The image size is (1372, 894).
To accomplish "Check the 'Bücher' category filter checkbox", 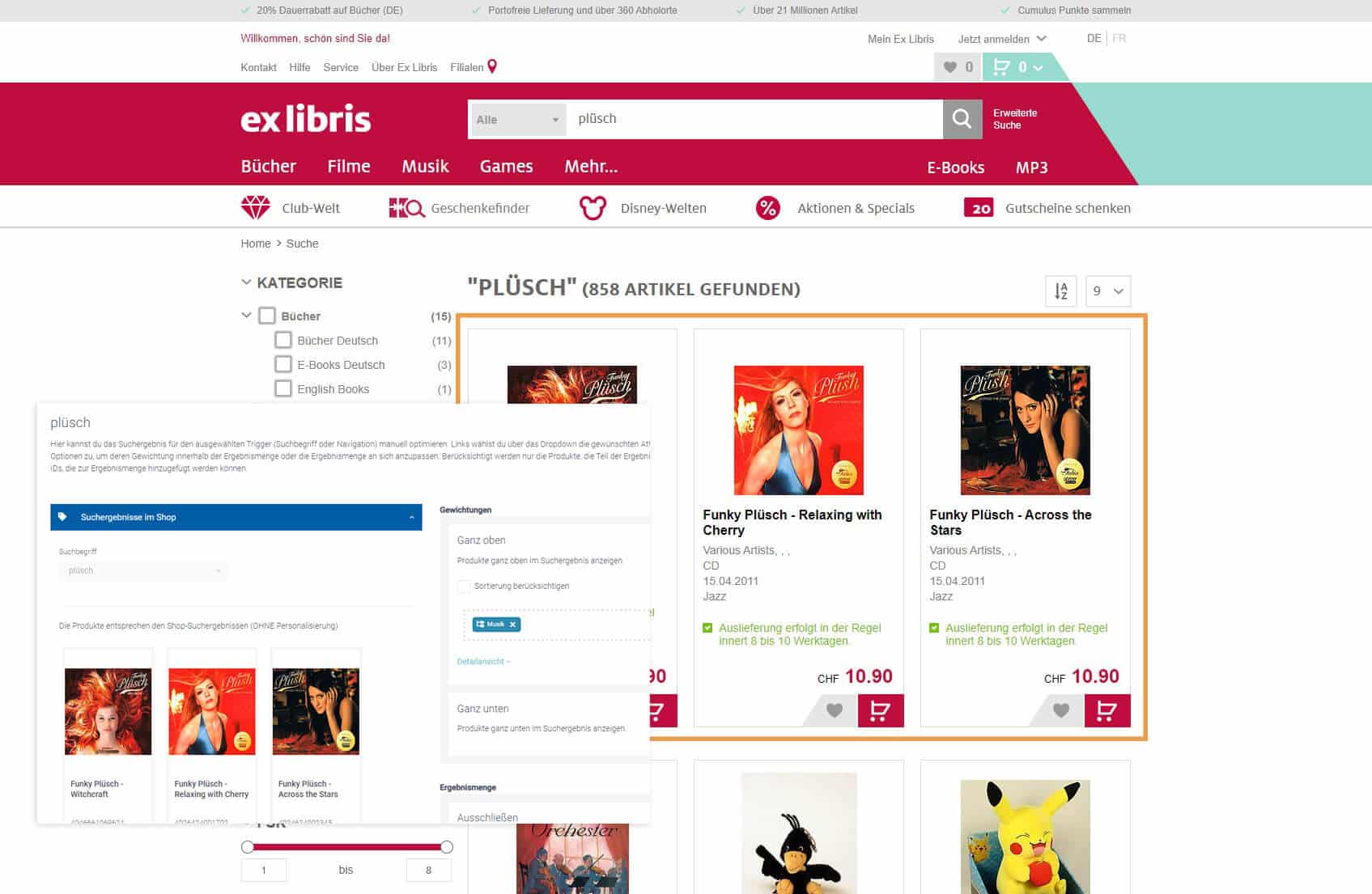I will pos(267,316).
